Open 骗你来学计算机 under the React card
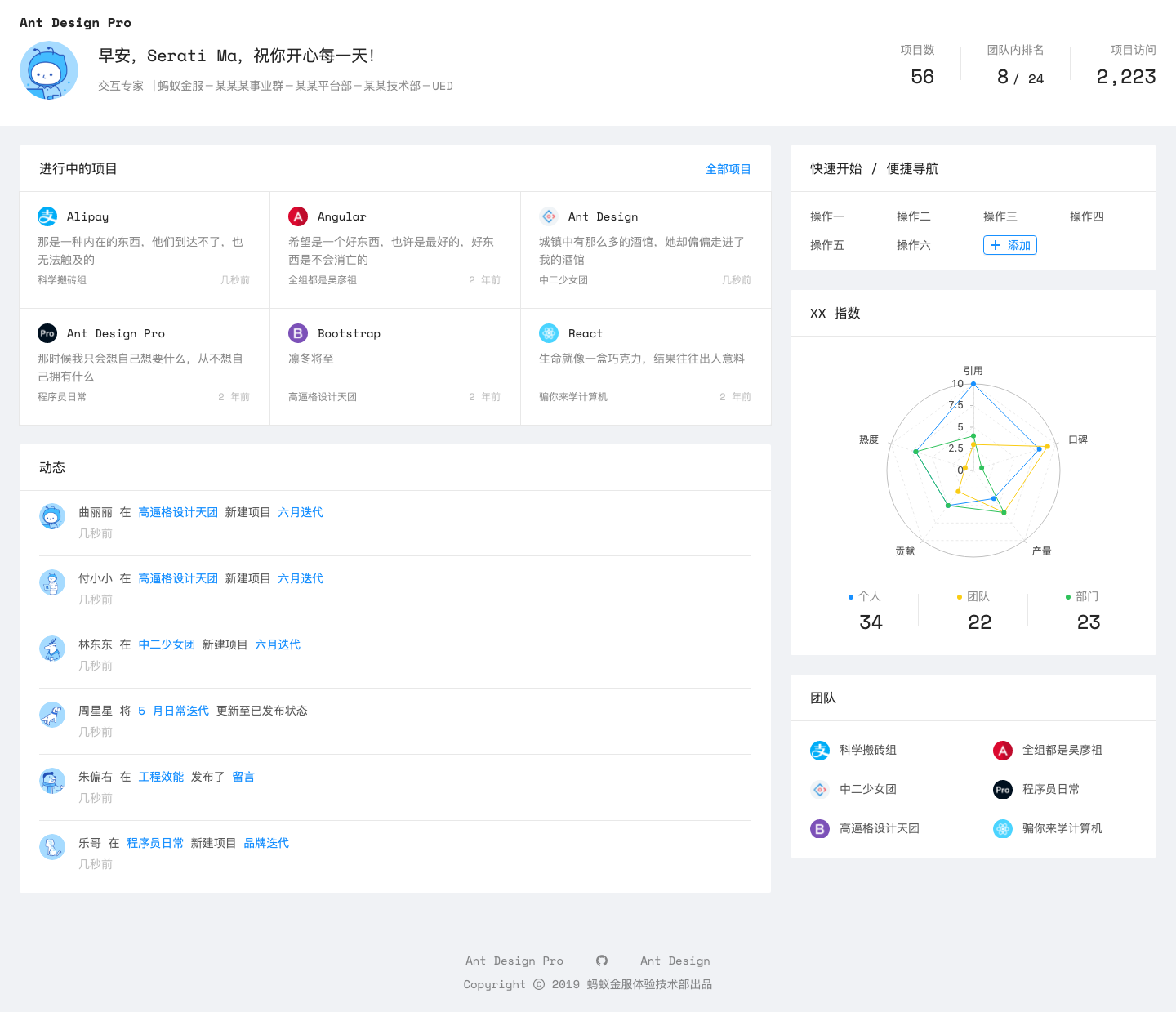The width and height of the screenshot is (1176, 1012). [573, 397]
